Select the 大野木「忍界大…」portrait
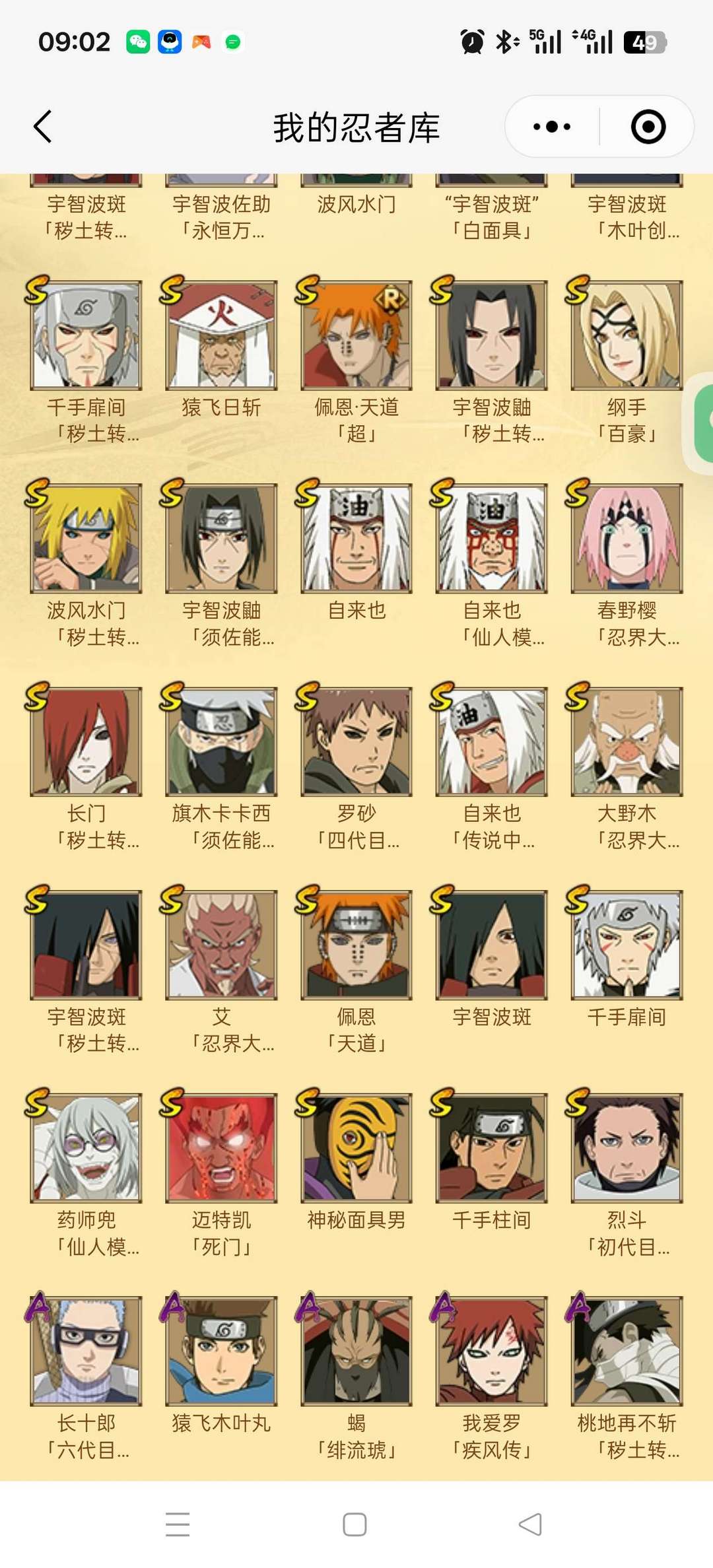This screenshot has height=1568, width=713. pyautogui.click(x=627, y=742)
